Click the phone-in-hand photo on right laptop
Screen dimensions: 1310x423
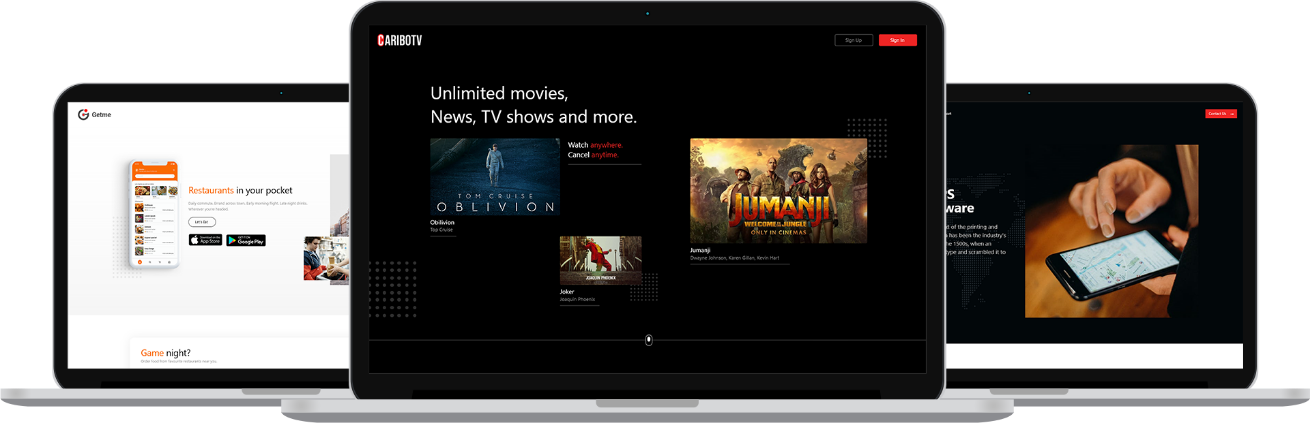1111,231
